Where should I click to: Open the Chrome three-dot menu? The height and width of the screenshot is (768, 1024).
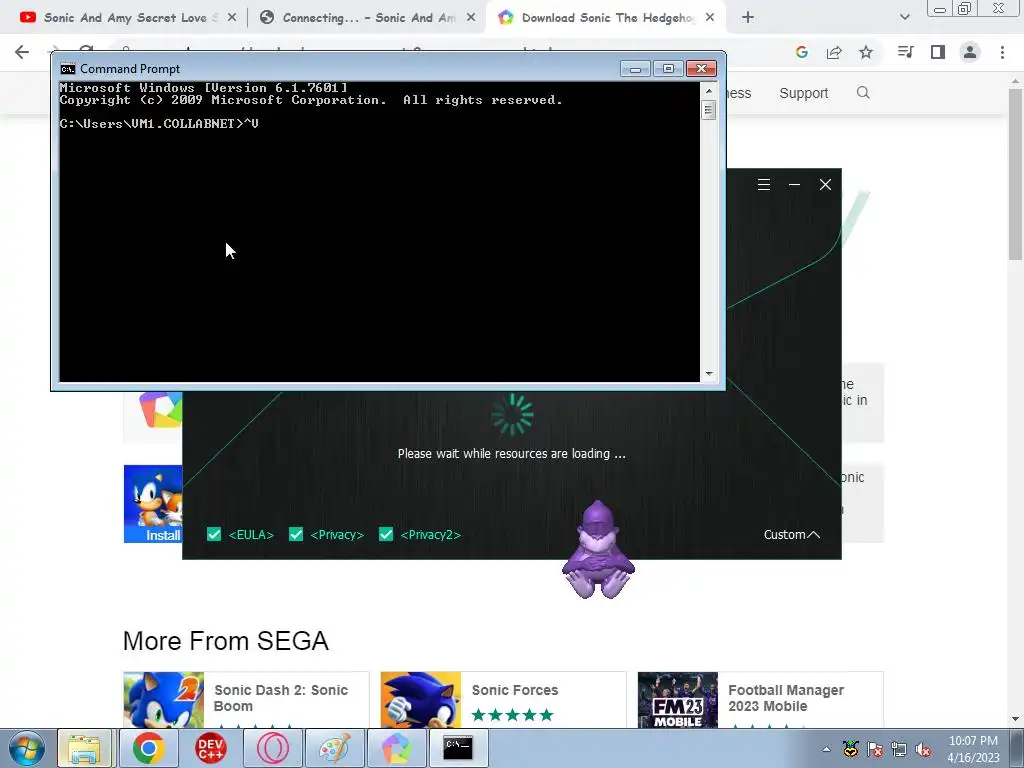click(x=1002, y=52)
